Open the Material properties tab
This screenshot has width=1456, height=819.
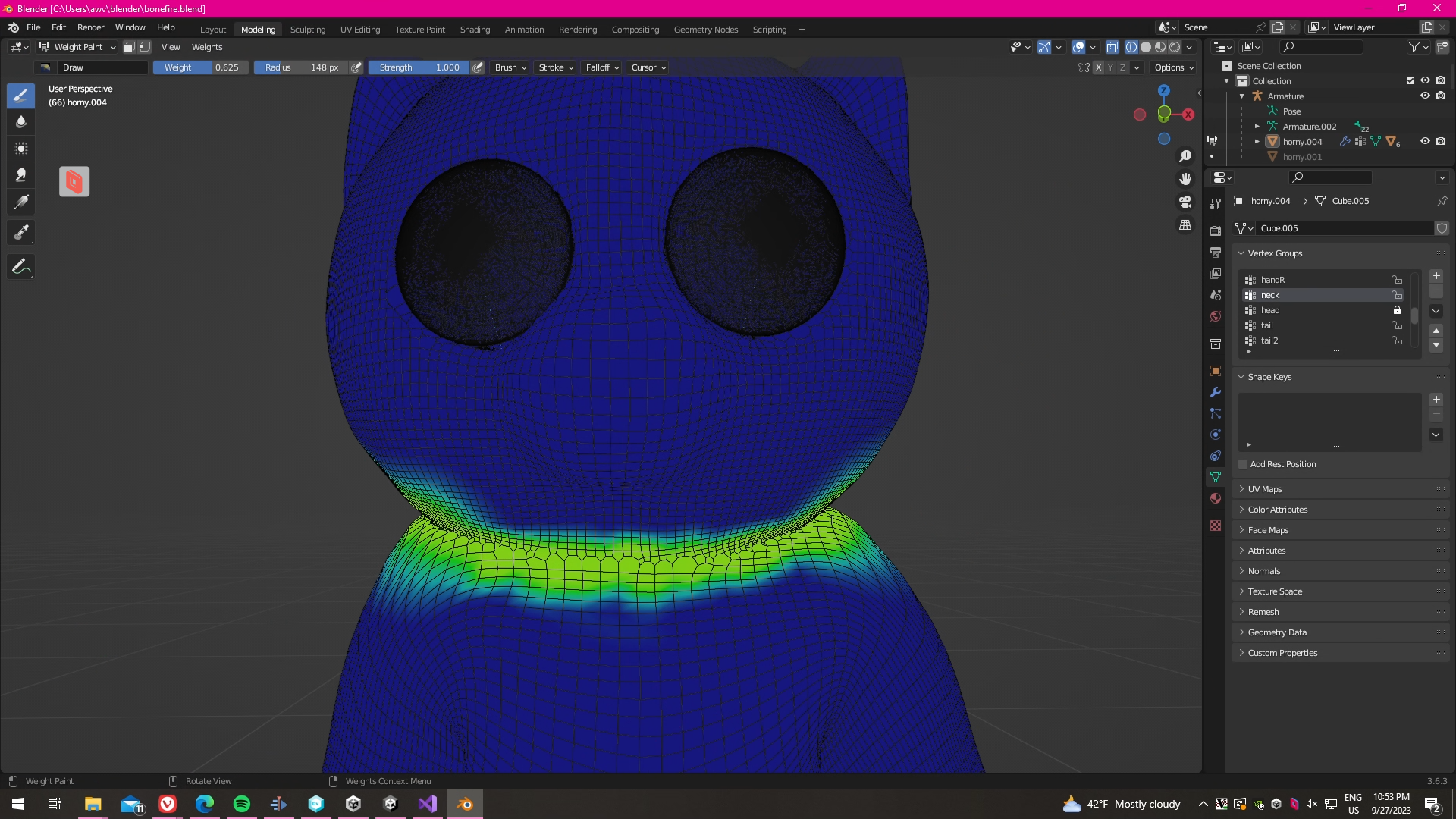(x=1216, y=498)
